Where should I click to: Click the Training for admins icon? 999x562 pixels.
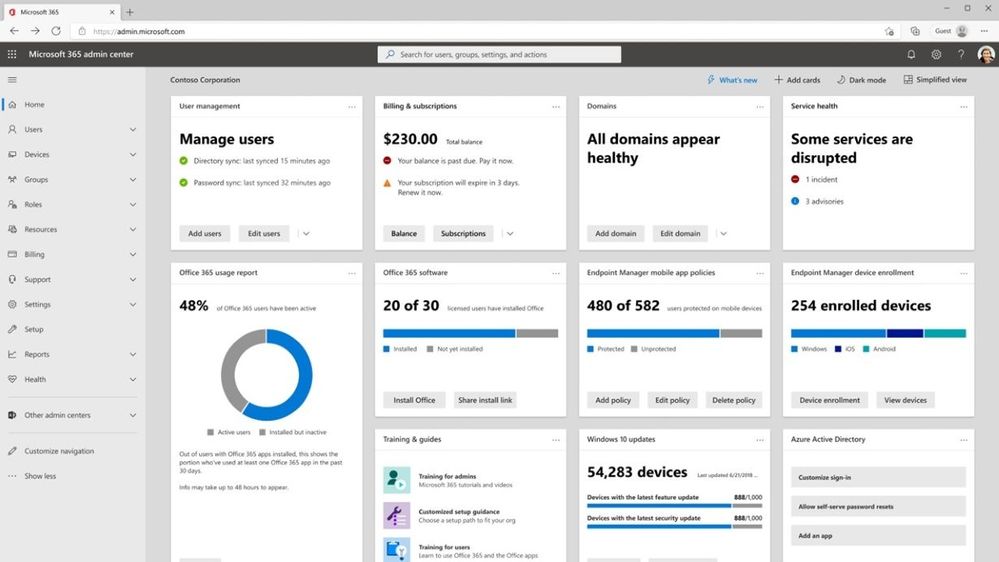396,480
